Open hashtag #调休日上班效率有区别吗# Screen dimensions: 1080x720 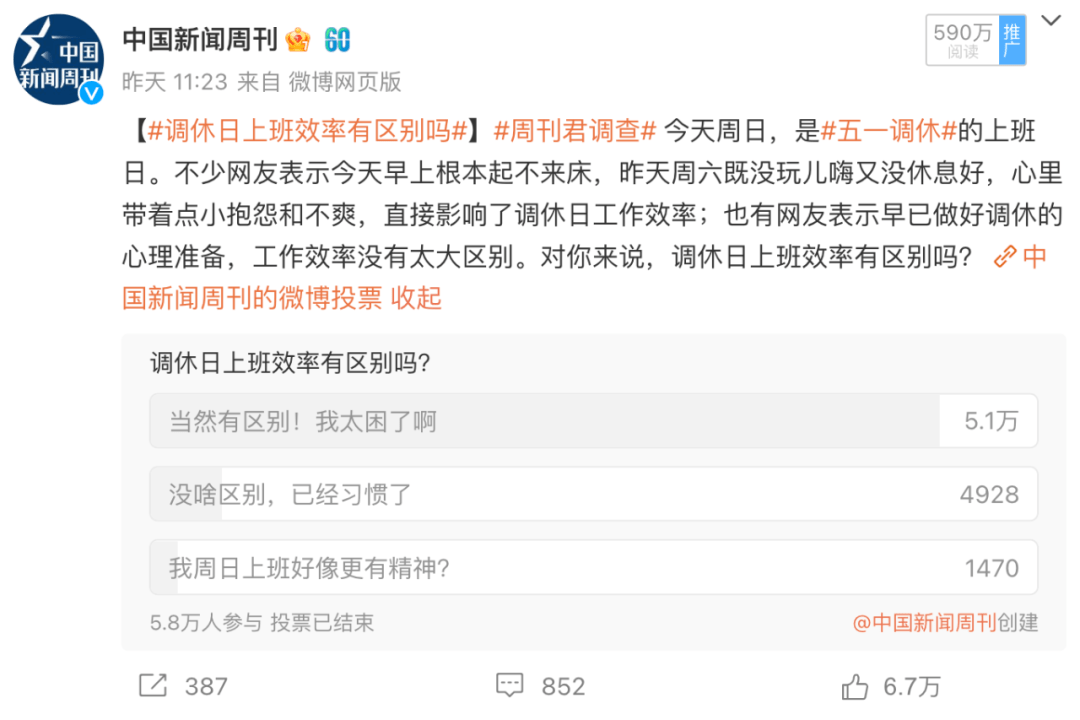(307, 130)
